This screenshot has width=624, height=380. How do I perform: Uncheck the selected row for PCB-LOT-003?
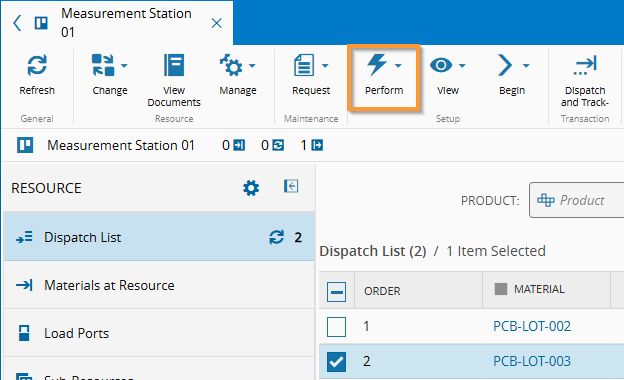(x=336, y=362)
